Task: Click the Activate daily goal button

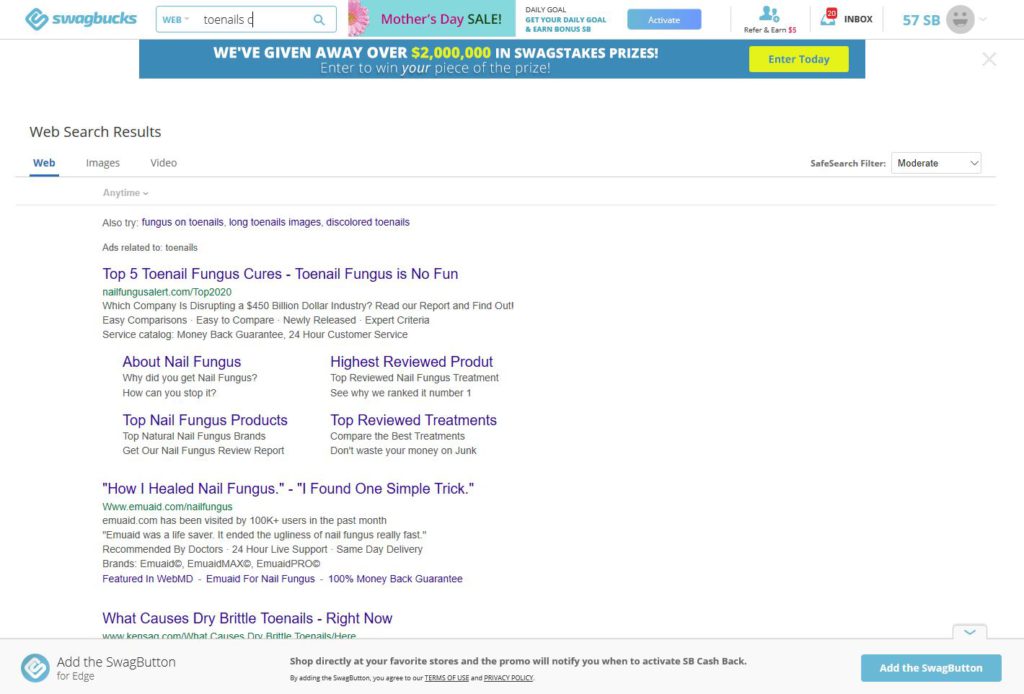Action: 664,20
